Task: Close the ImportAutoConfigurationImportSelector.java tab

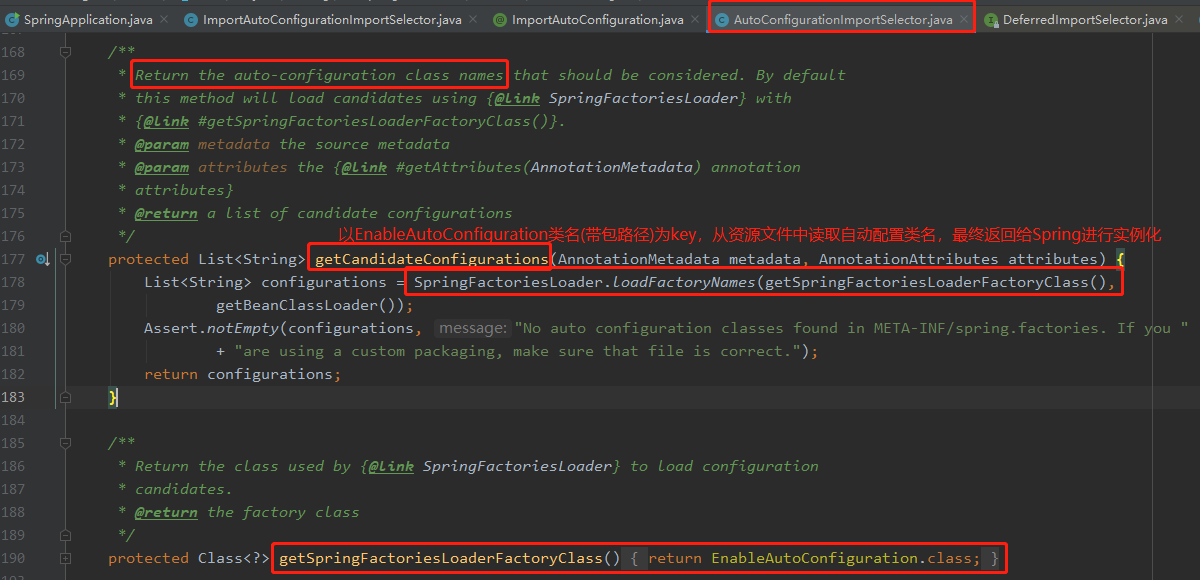Action: [473, 19]
